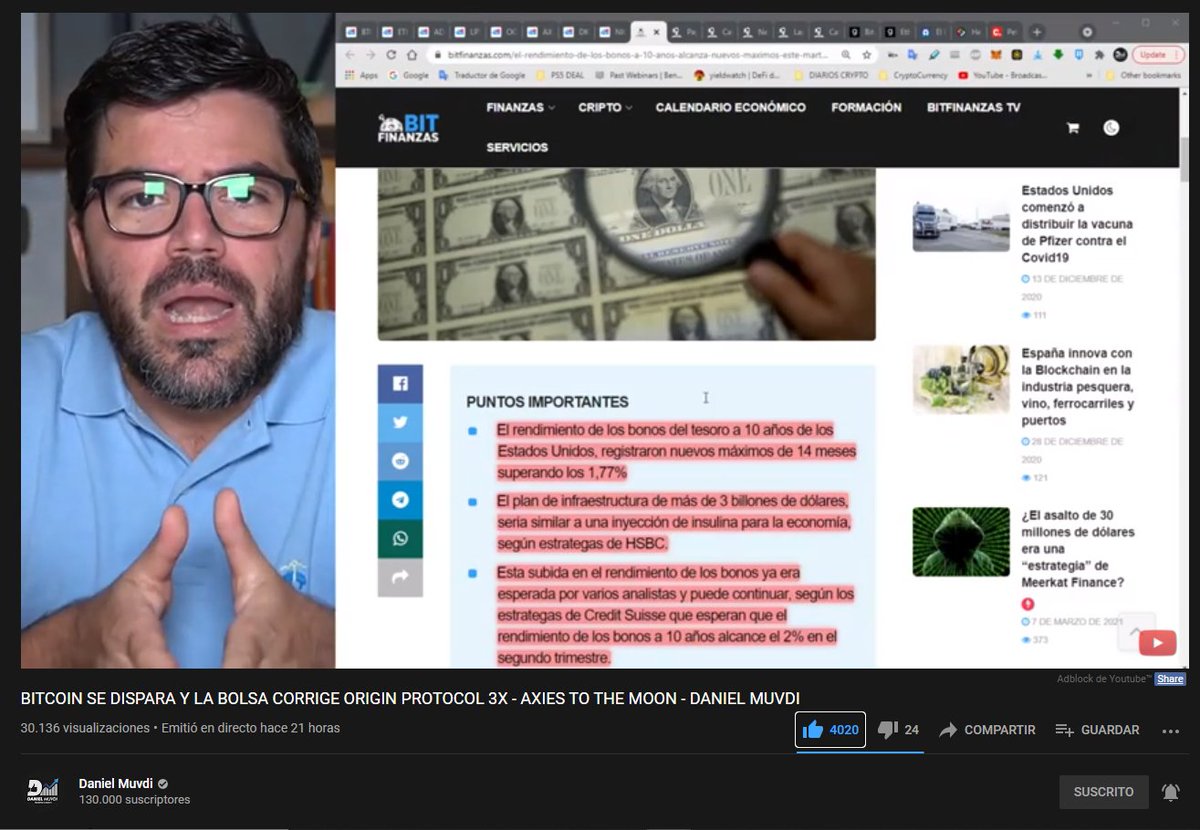
Task: Click the BitFinanzas site logo
Action: pos(408,127)
